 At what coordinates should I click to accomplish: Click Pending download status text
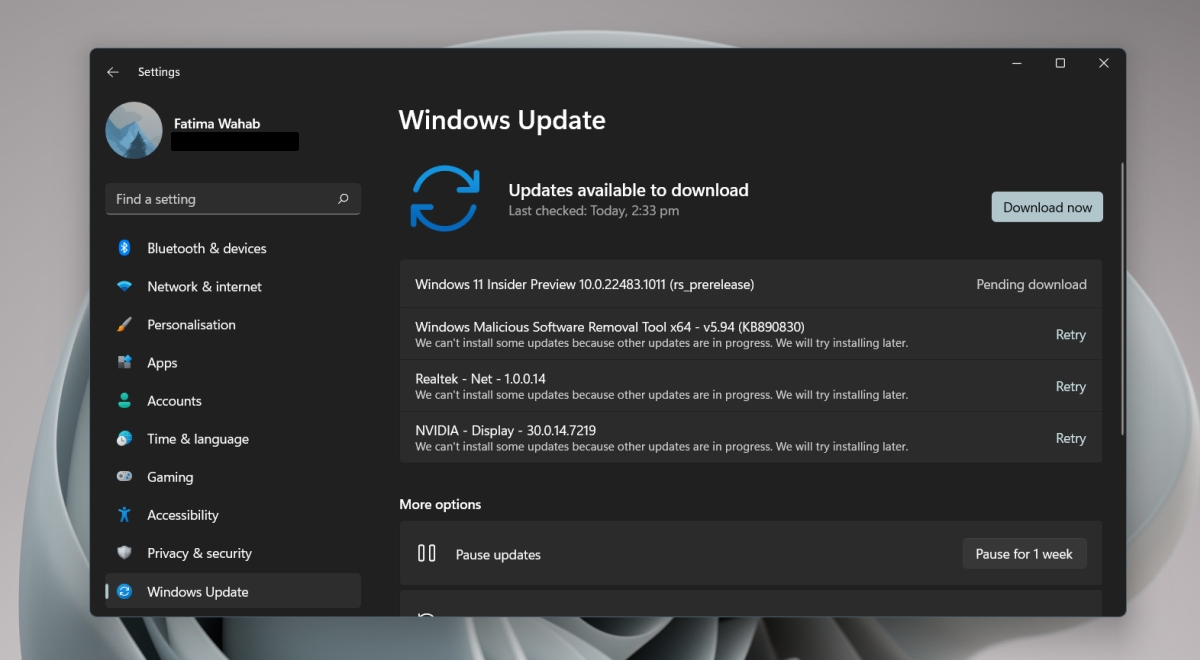pyautogui.click(x=1031, y=284)
